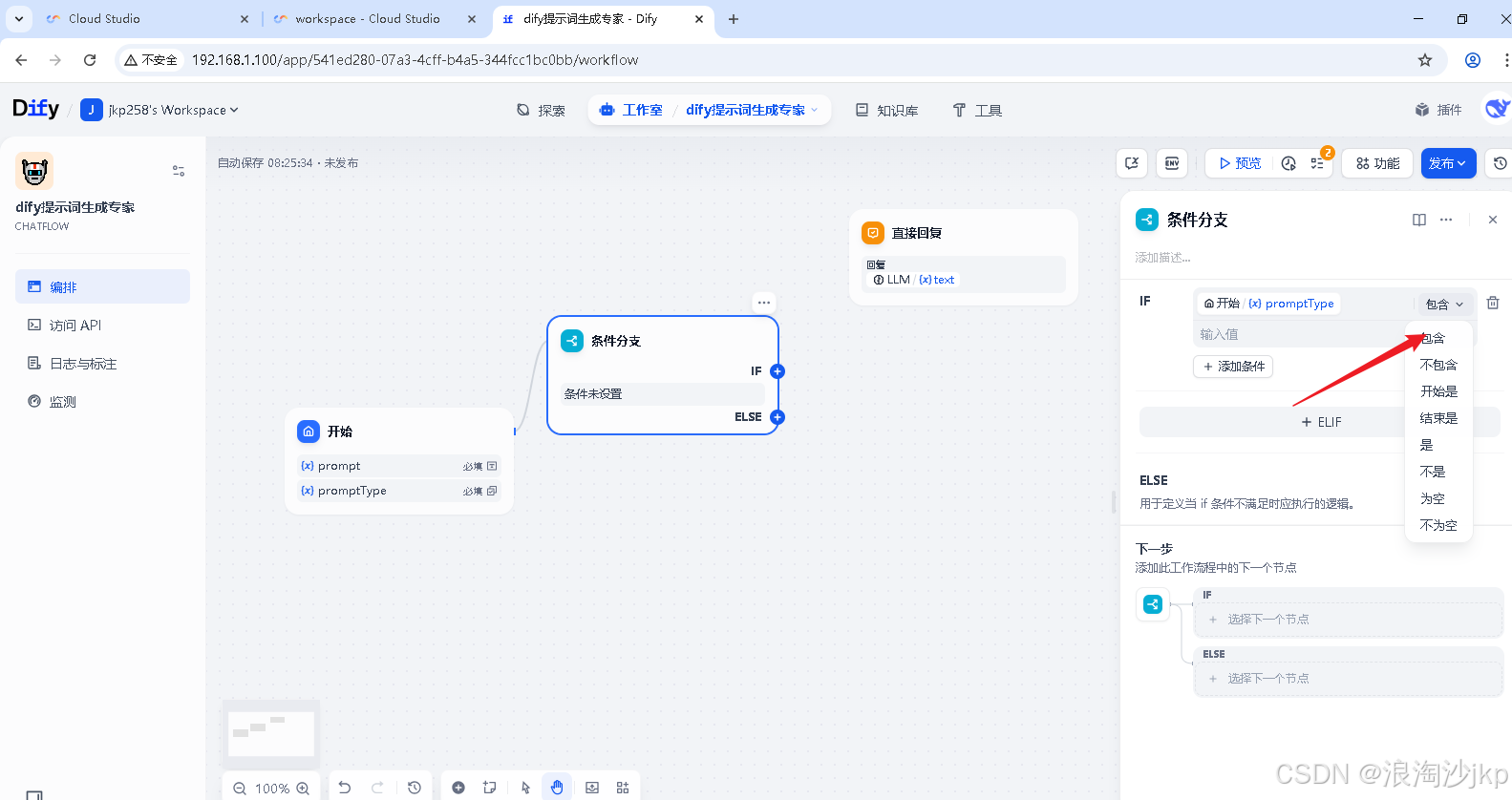The width and height of the screenshot is (1512, 800).
Task: Open three-dot menu above condition node
Action: 764,303
